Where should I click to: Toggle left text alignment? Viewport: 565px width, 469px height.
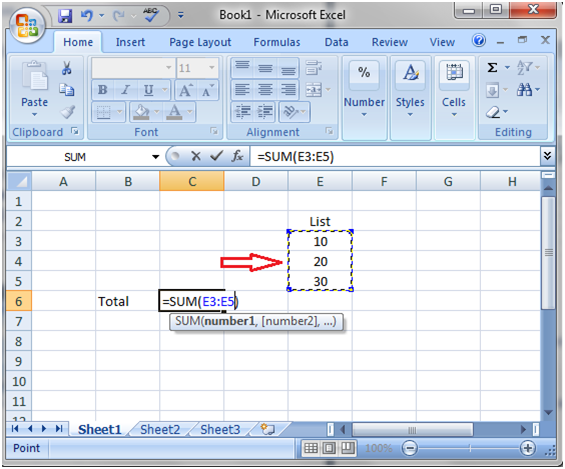click(x=242, y=90)
